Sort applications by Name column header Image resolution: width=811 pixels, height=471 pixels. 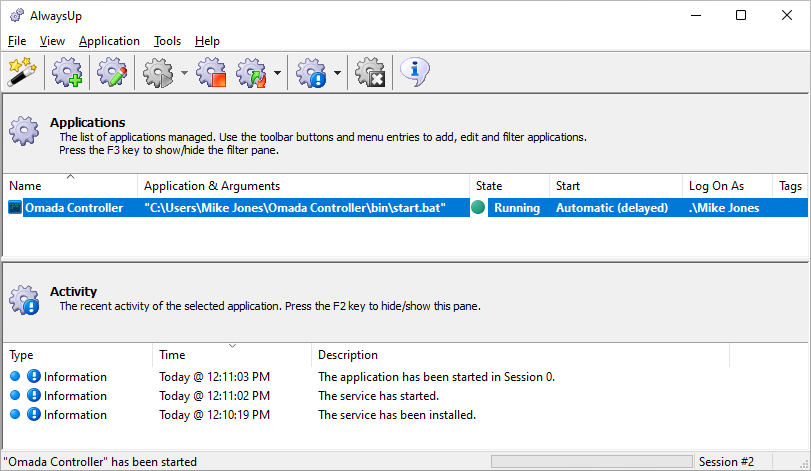point(70,186)
